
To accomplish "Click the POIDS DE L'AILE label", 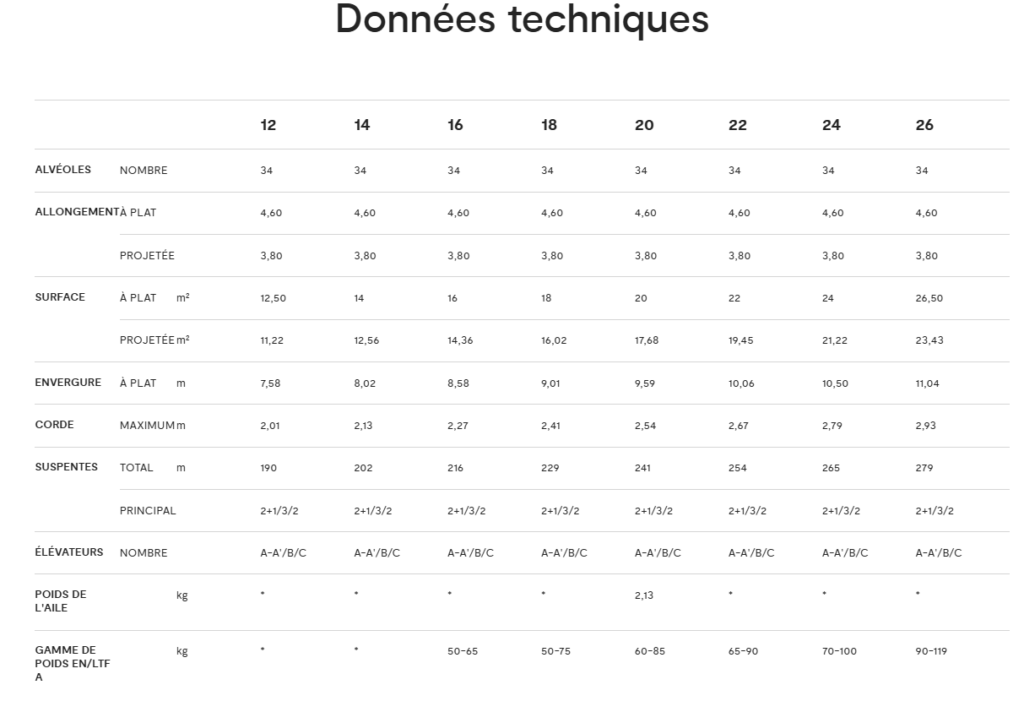I will pyautogui.click(x=61, y=601).
